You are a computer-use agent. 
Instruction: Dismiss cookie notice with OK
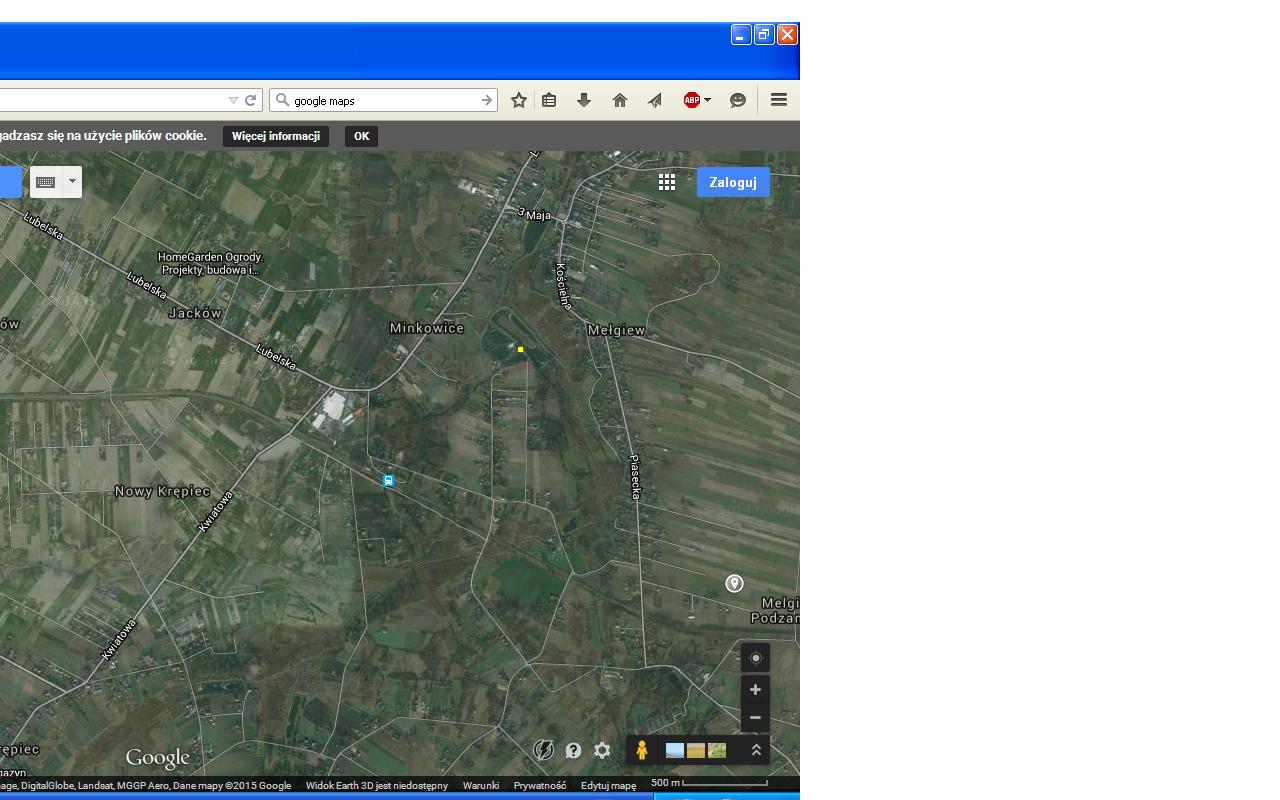(361, 136)
